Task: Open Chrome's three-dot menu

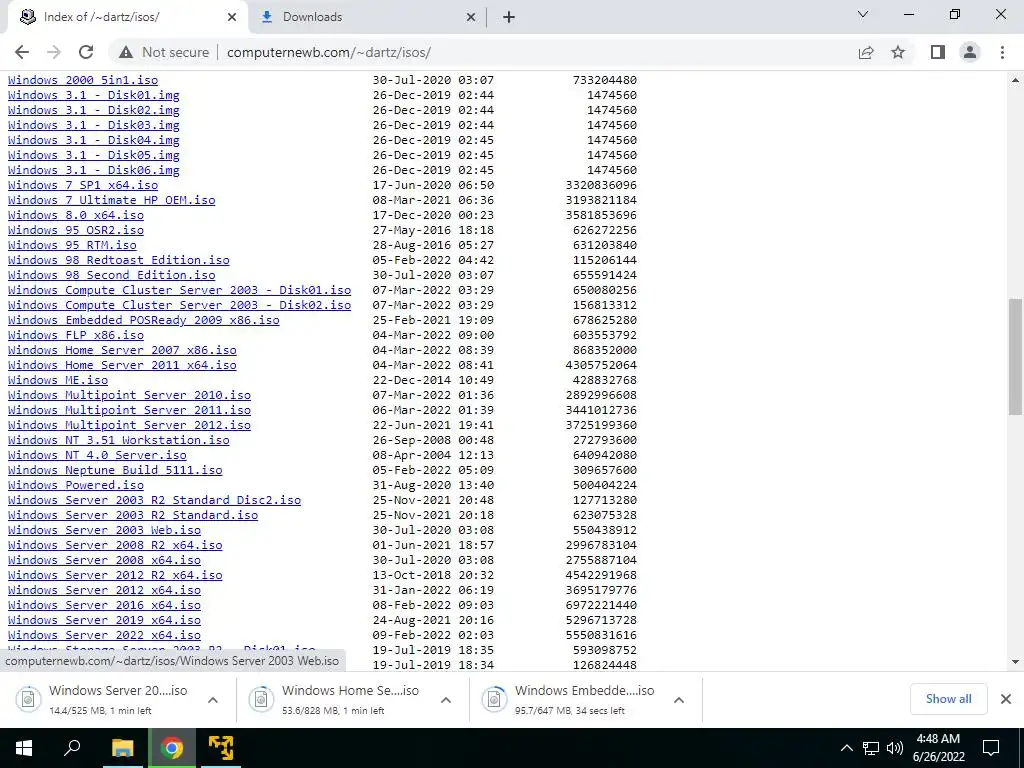Action: pyautogui.click(x=1002, y=52)
